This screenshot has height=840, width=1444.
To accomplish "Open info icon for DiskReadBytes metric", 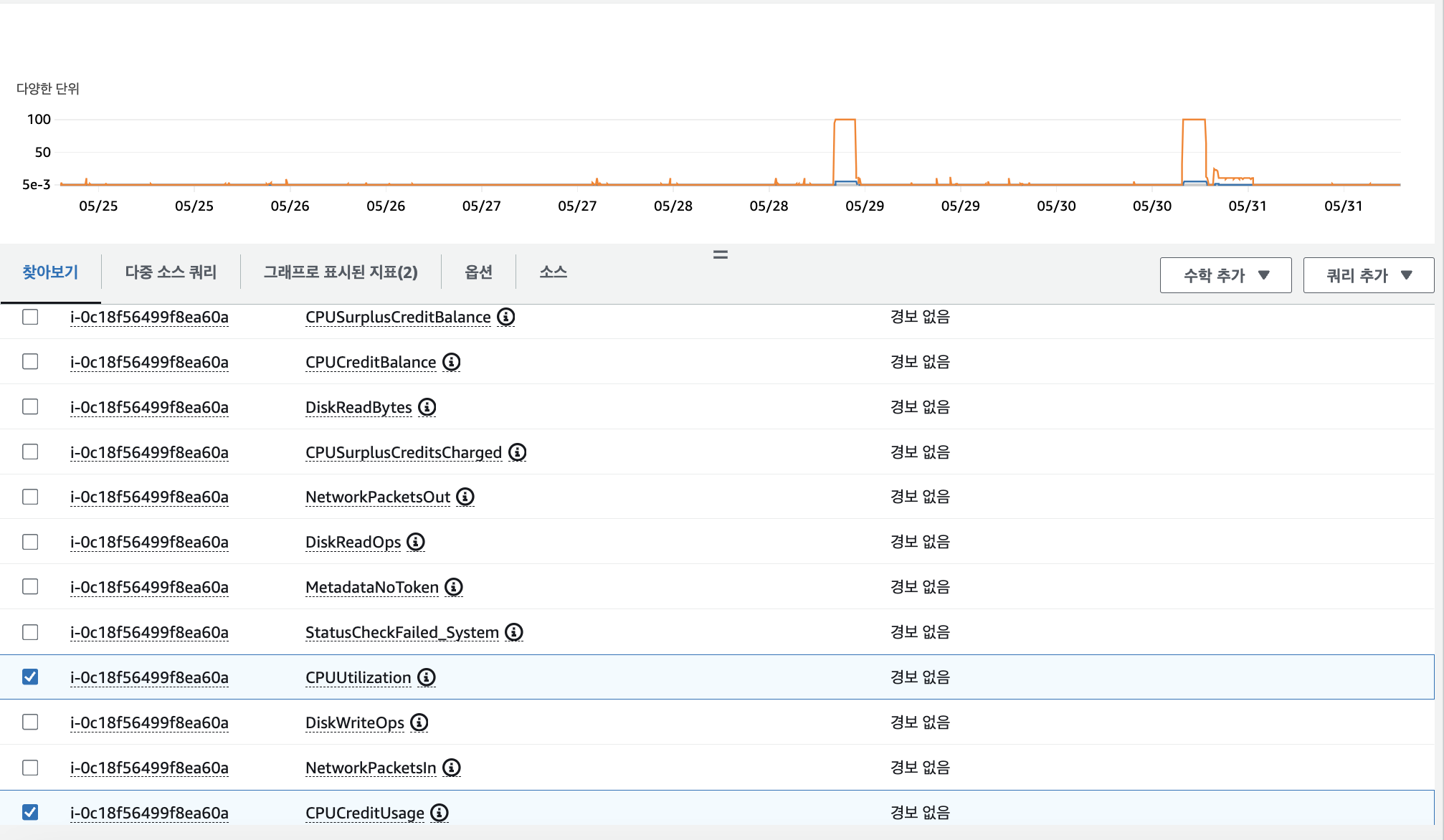I will (427, 407).
